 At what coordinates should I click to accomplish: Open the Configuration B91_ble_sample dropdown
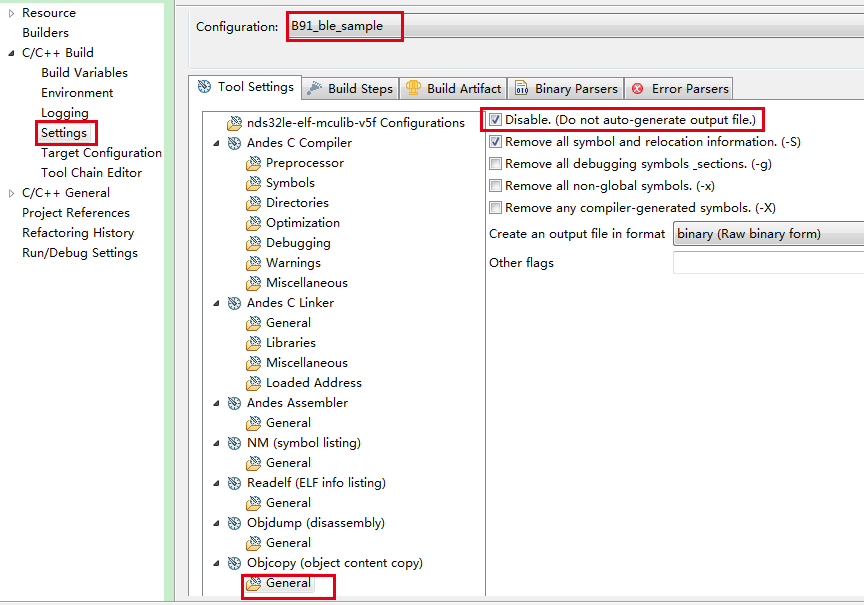tap(575, 26)
